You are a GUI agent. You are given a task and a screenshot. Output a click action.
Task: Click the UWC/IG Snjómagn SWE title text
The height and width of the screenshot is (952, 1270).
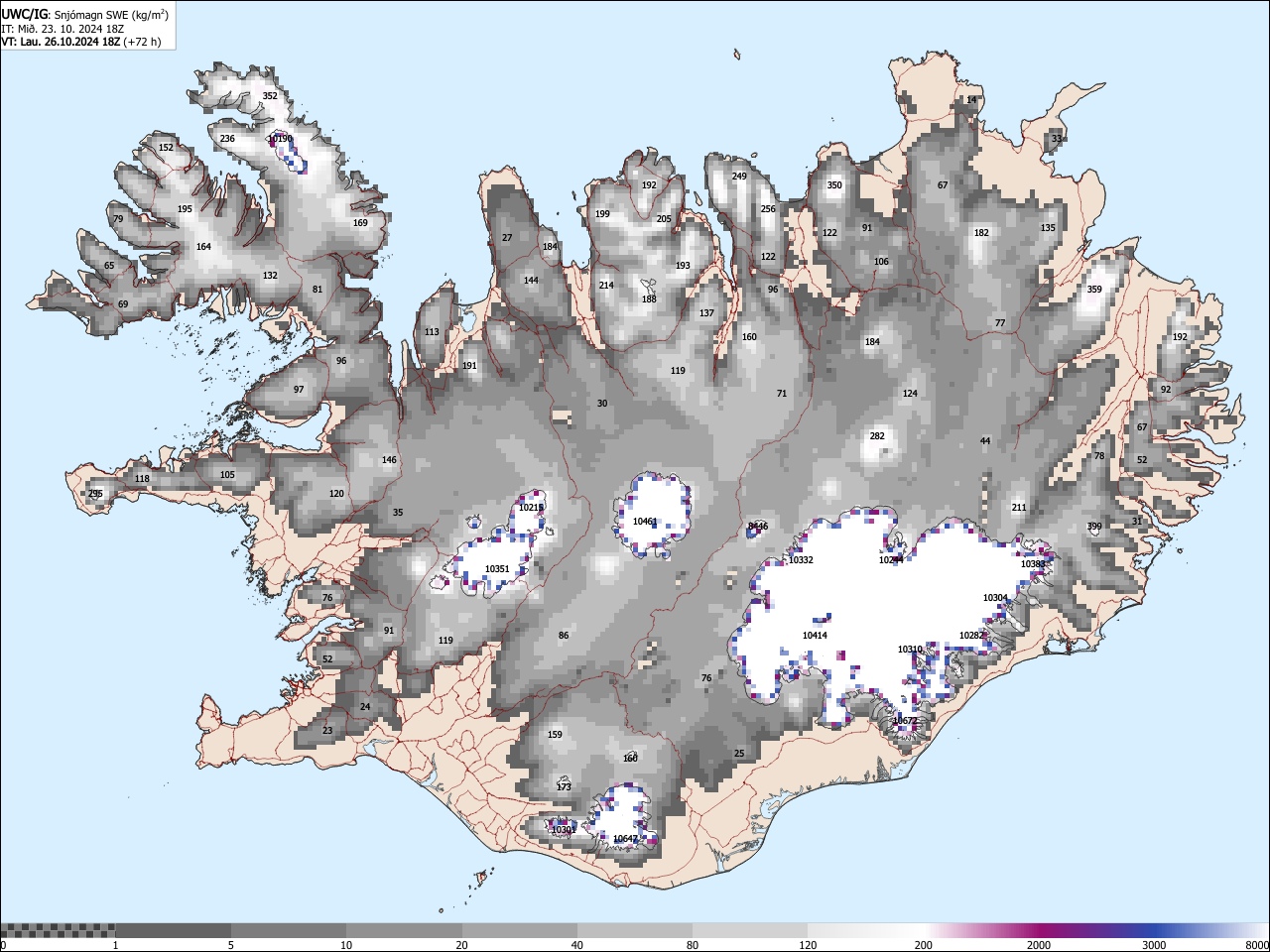[x=84, y=14]
